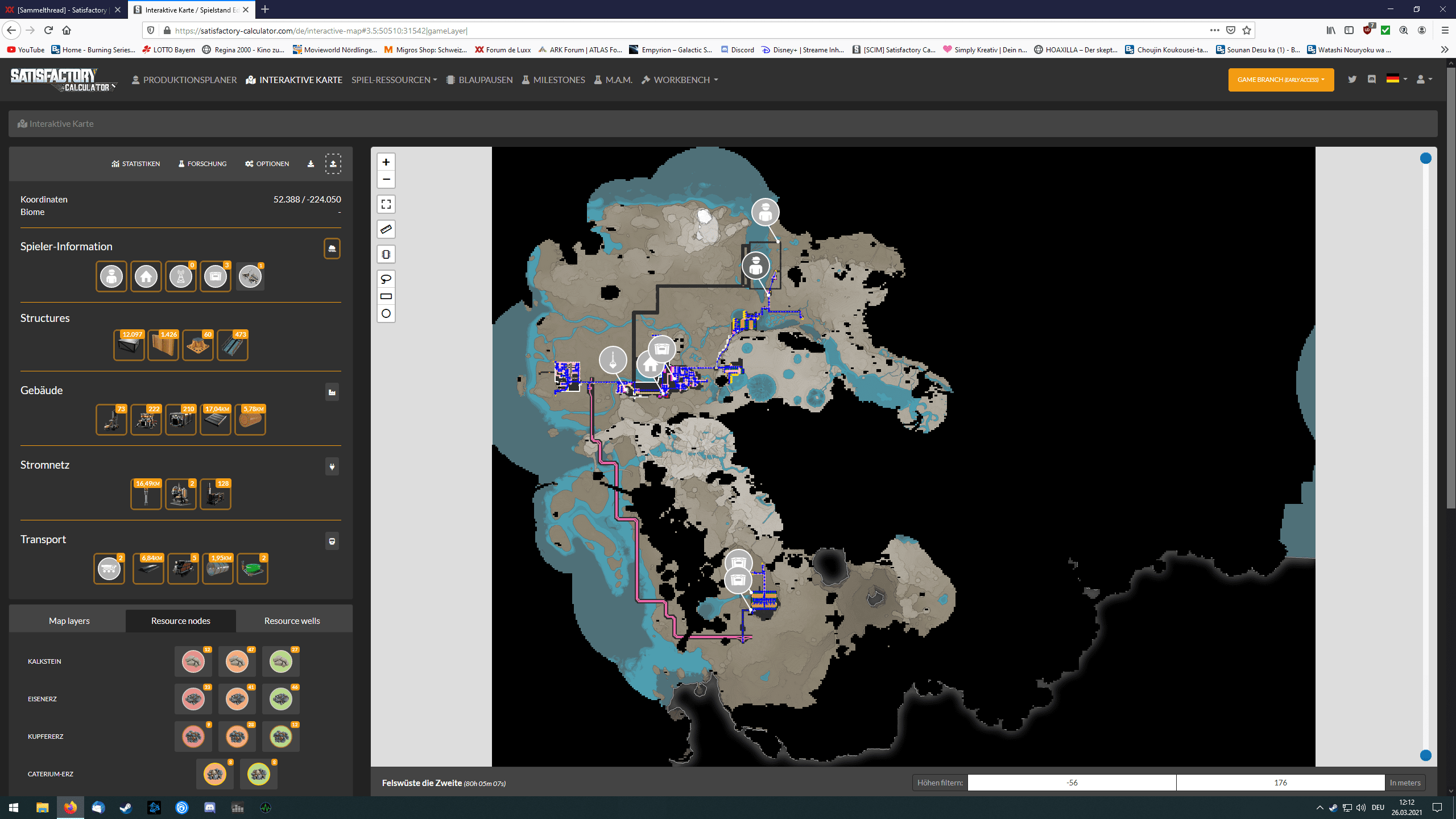Open German flag language dropdown
Image resolution: width=1456 pixels, height=819 pixels.
click(x=1397, y=79)
